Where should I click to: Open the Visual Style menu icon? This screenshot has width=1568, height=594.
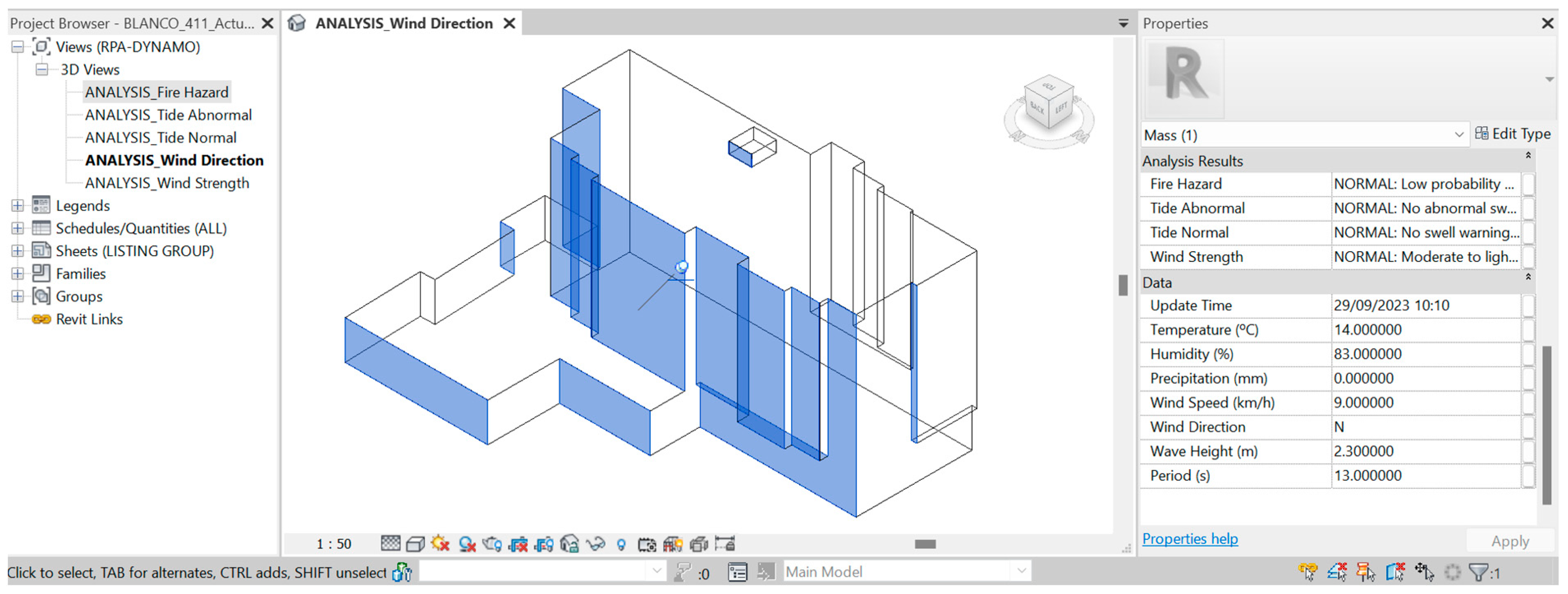pos(415,544)
